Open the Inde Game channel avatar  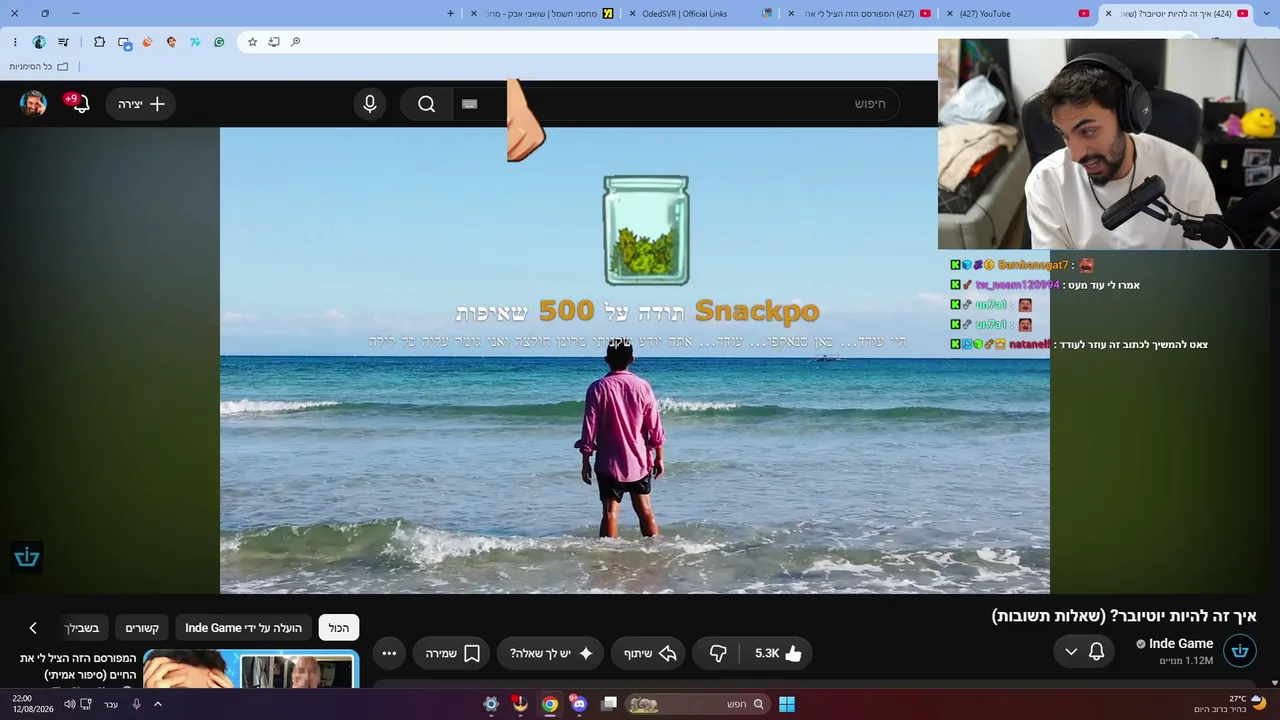pyautogui.click(x=1240, y=652)
